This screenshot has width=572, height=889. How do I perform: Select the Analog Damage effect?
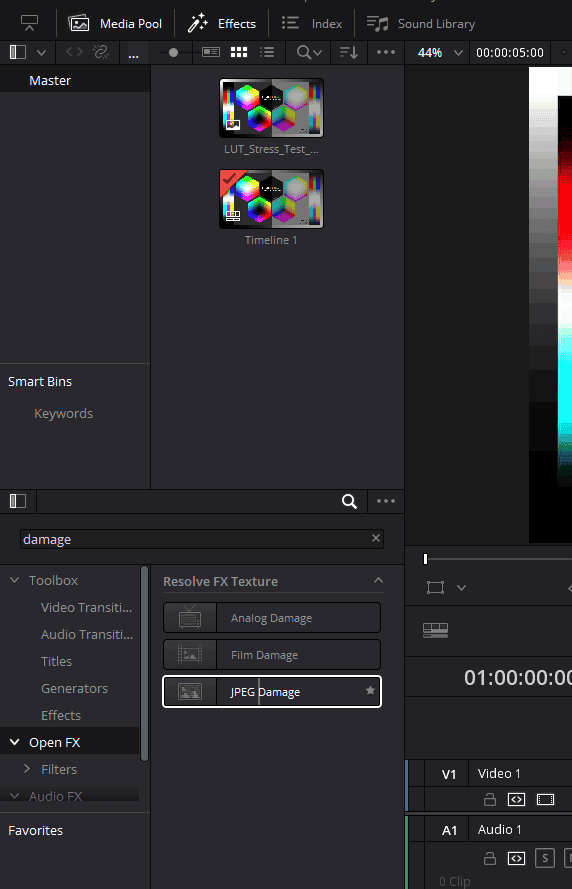point(272,617)
